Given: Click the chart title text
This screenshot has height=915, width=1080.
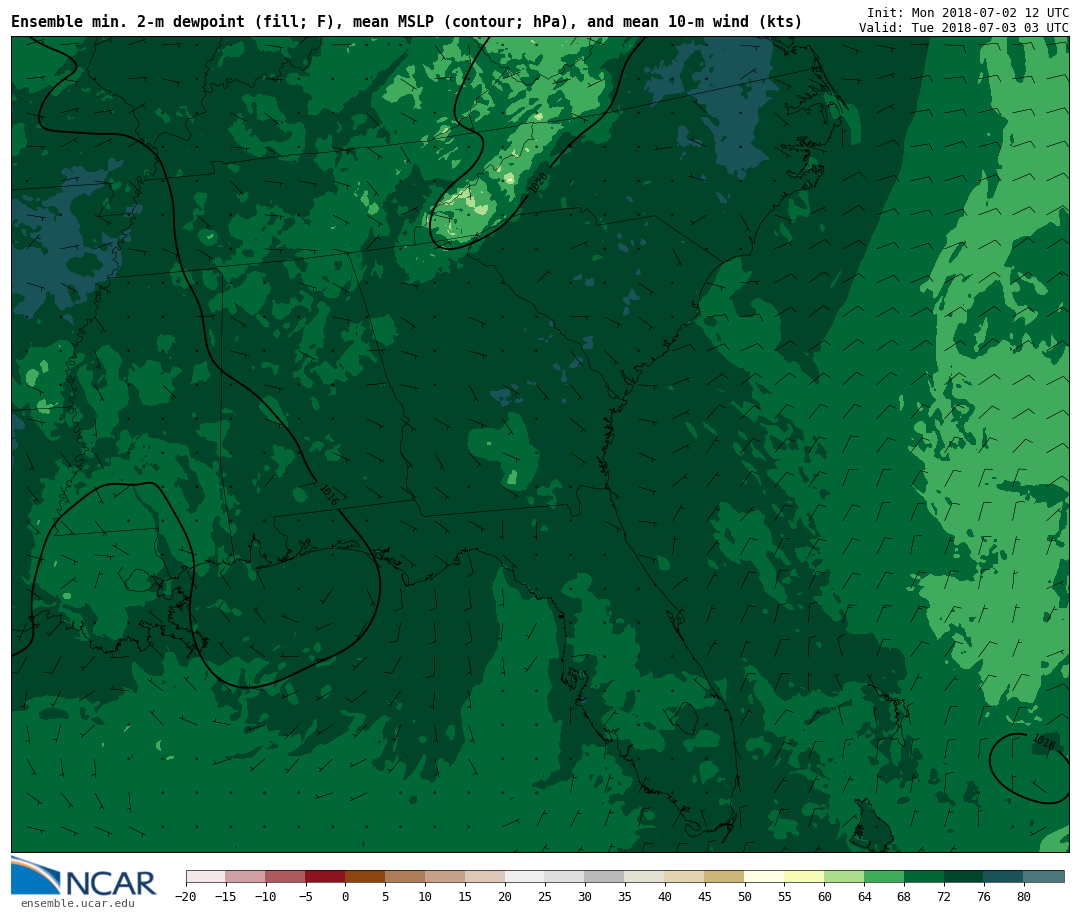Looking at the screenshot, I should tap(406, 21).
